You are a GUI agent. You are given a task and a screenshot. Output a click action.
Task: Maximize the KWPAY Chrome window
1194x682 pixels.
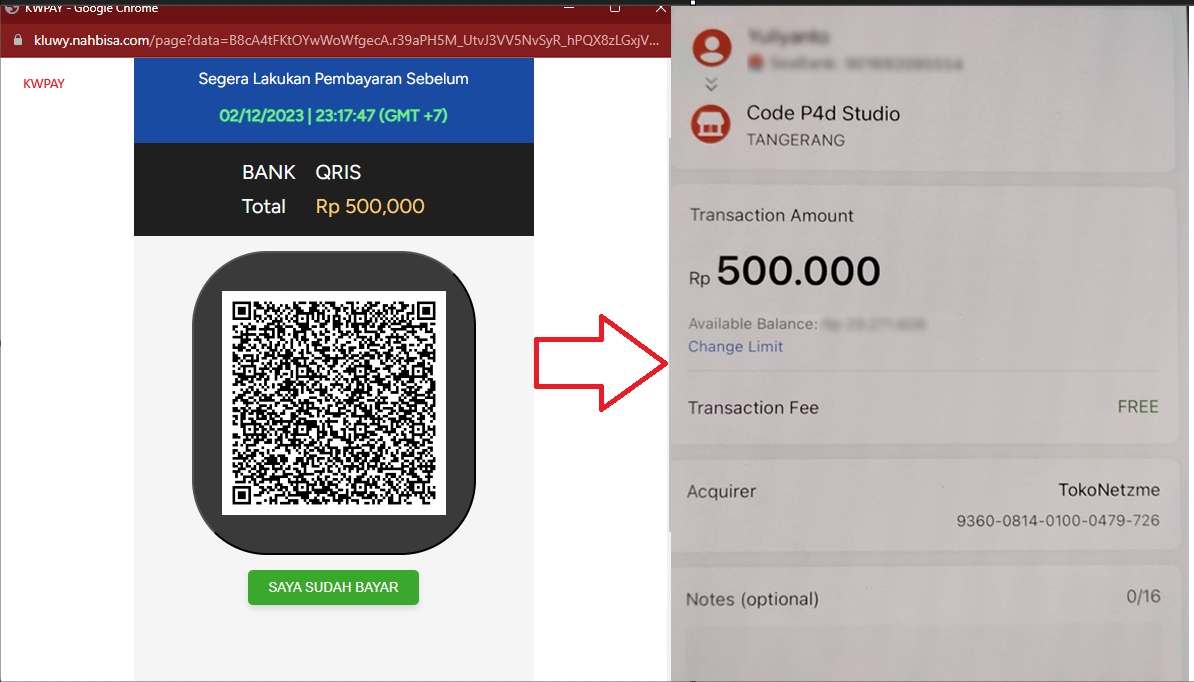point(615,8)
